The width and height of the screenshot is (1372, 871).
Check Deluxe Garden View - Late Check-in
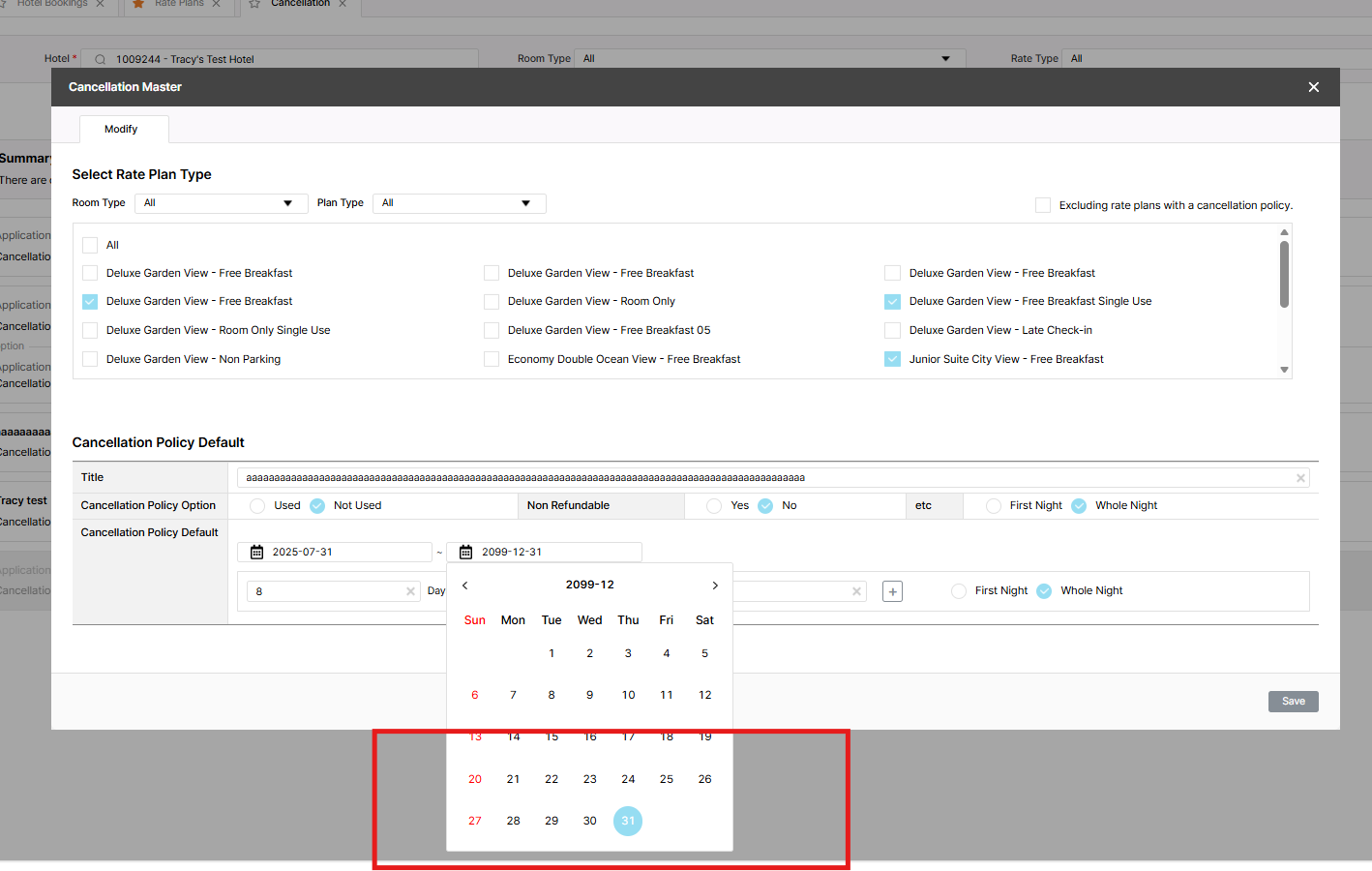point(892,330)
